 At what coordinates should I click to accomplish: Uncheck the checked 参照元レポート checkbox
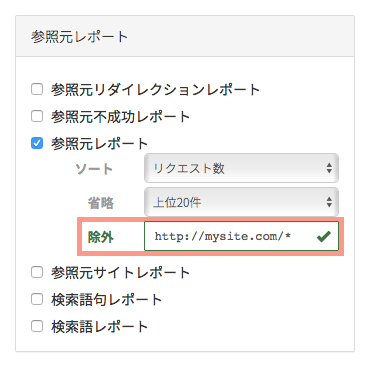[x=37, y=143]
